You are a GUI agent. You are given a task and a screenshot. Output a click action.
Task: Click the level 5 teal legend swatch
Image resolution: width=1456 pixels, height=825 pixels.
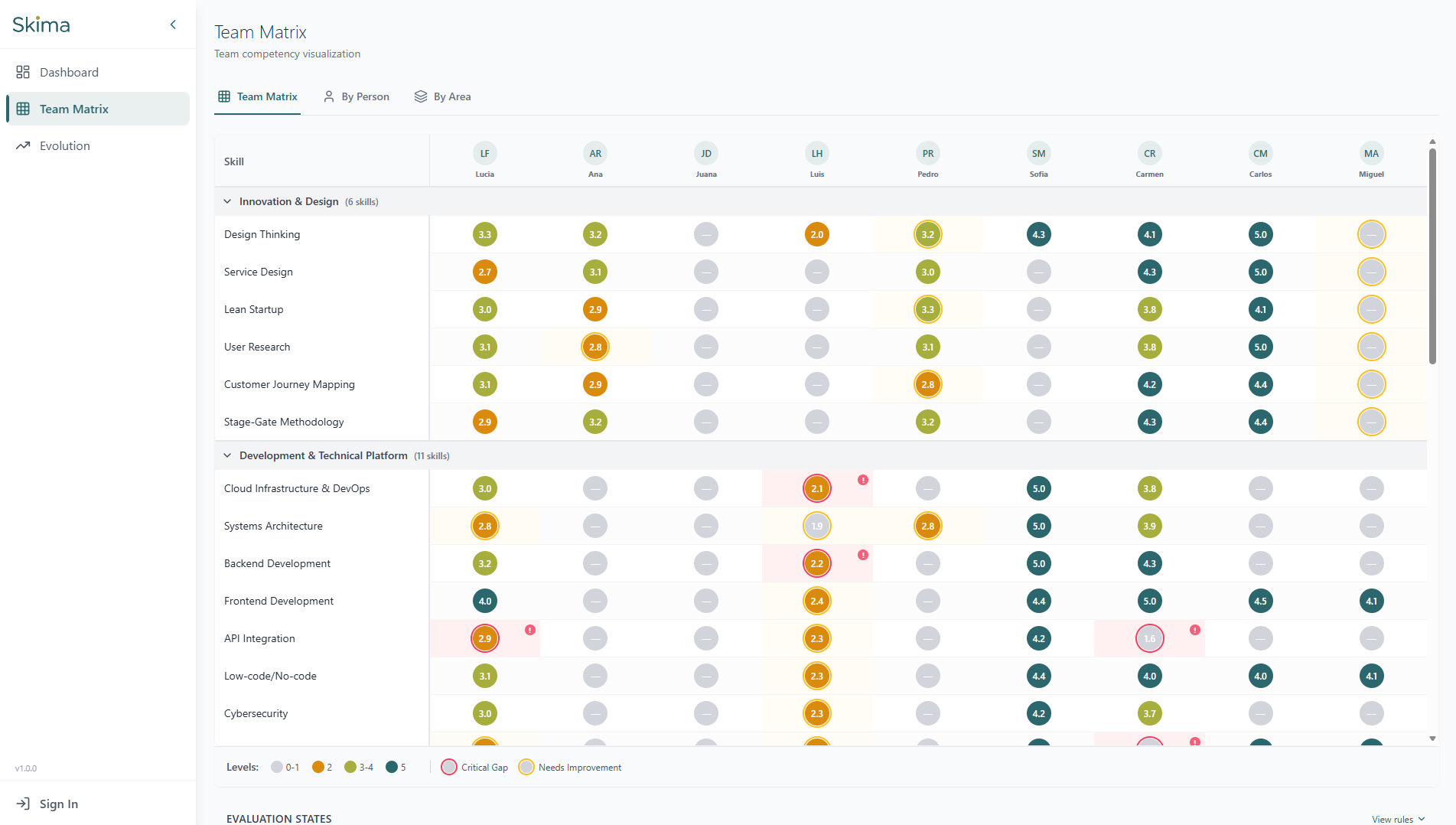[392, 767]
